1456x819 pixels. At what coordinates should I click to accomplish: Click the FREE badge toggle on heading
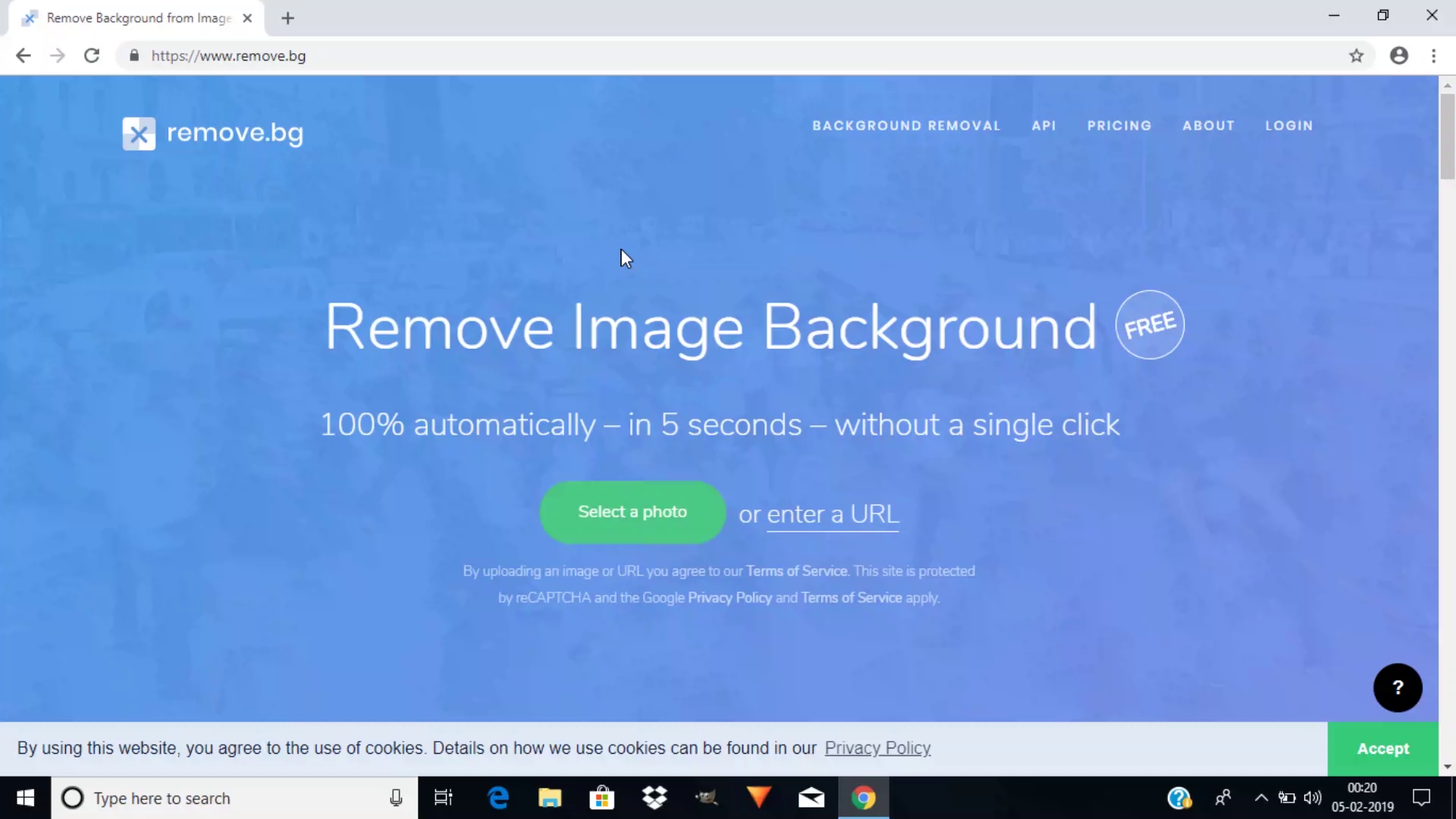pos(1149,324)
